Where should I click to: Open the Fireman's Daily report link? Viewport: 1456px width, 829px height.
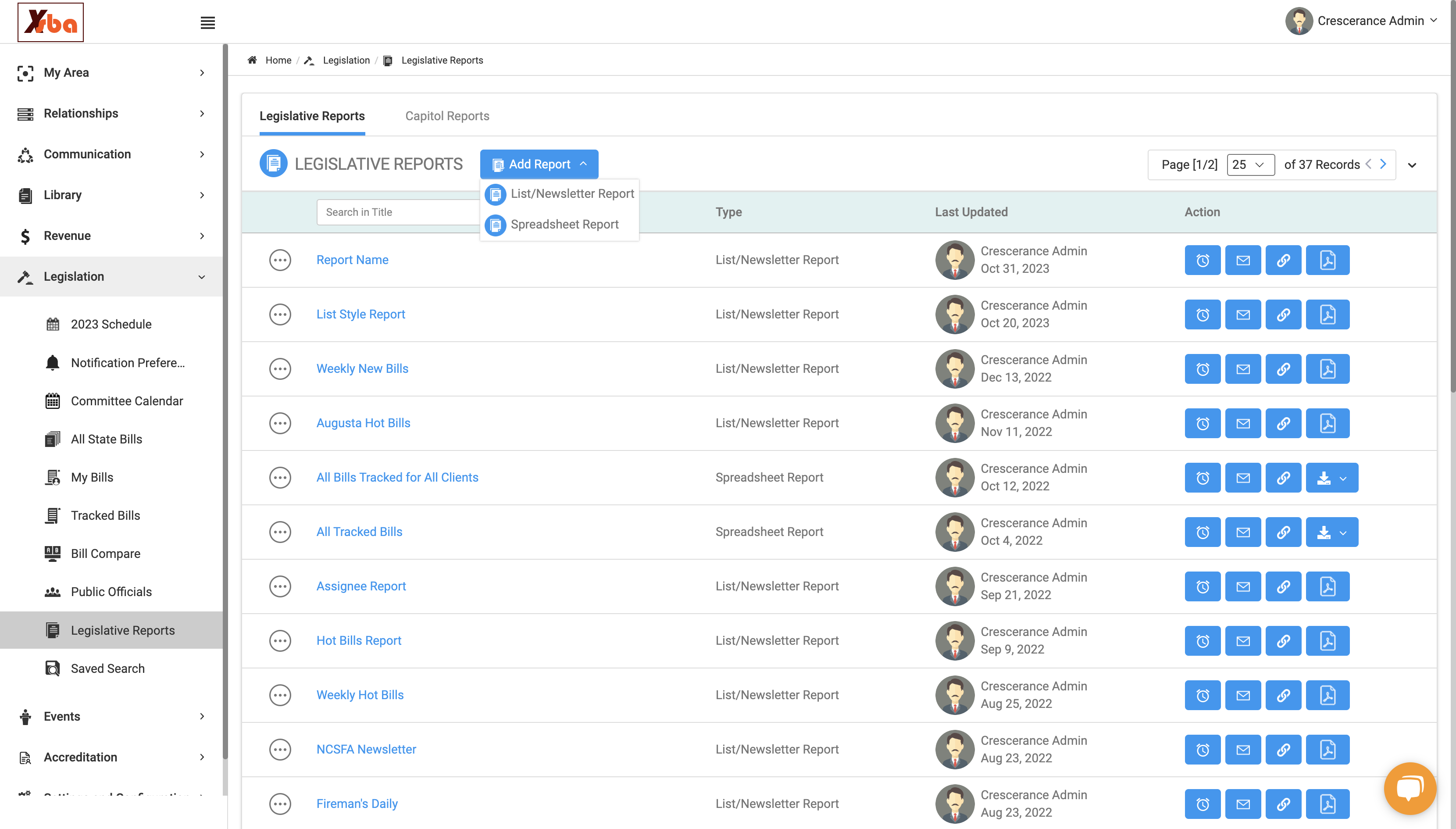coord(357,804)
